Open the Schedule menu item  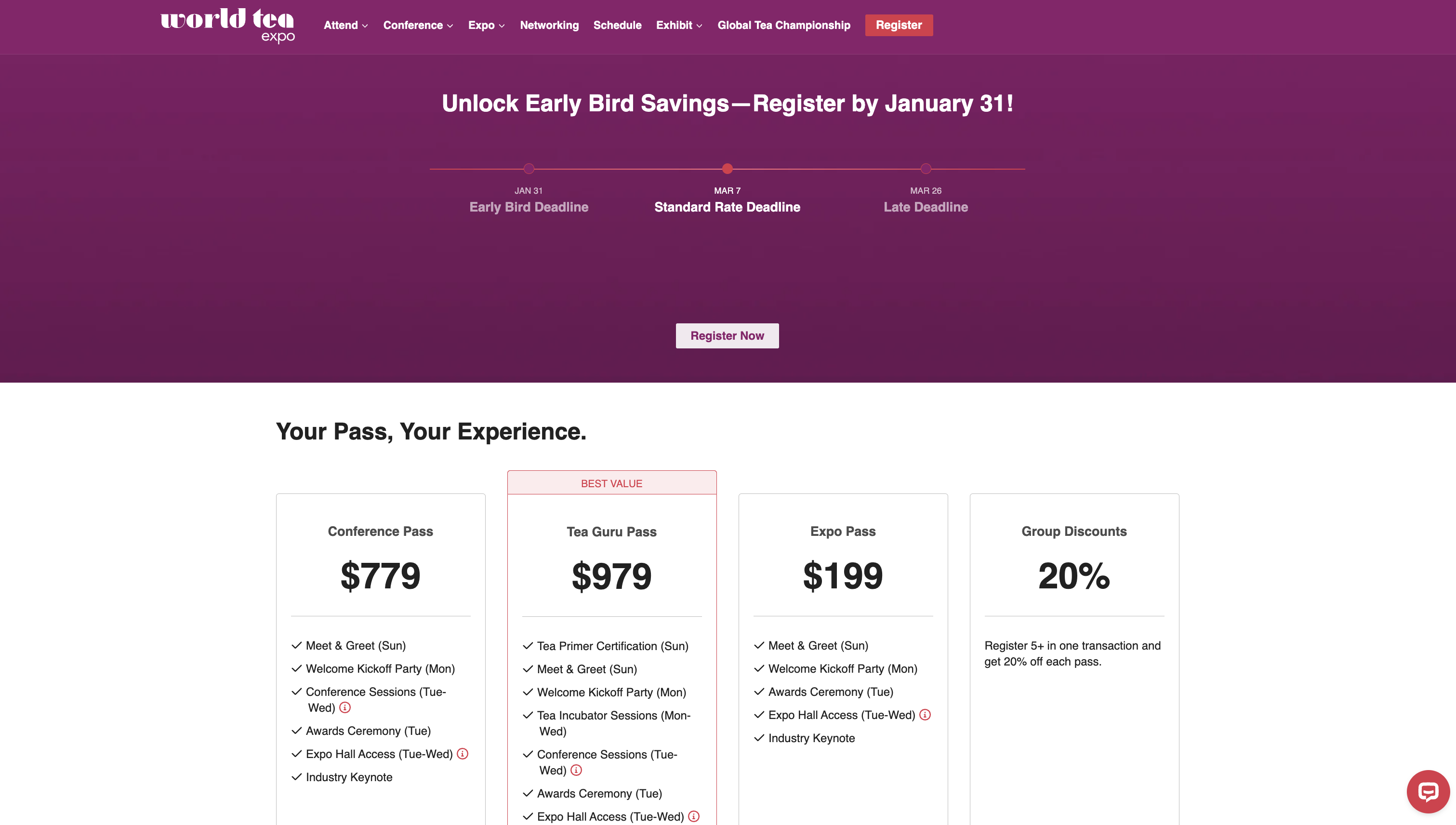[617, 25]
